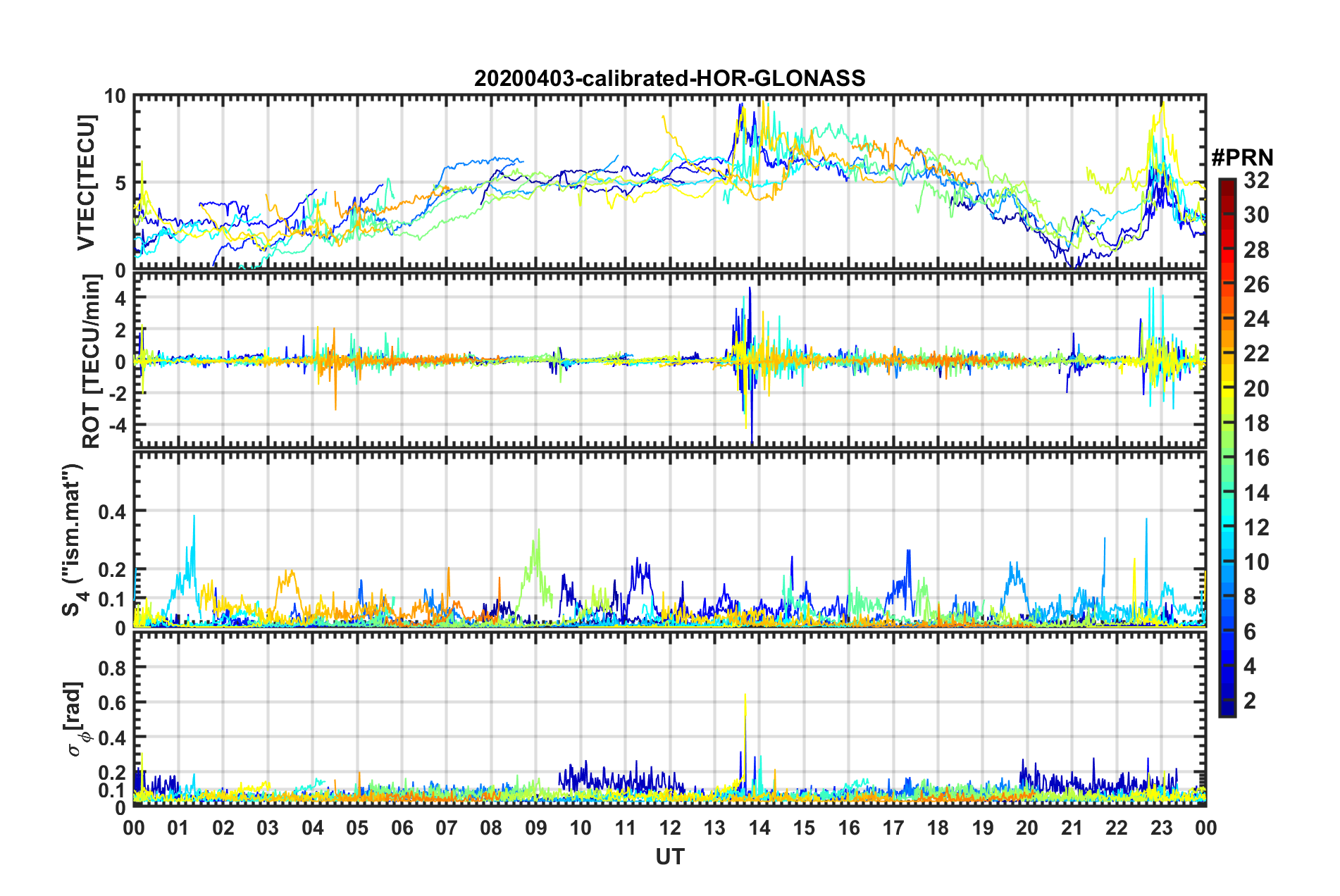Select colorbar tick label 6
The width and height of the screenshot is (1340, 896).
(x=1250, y=631)
